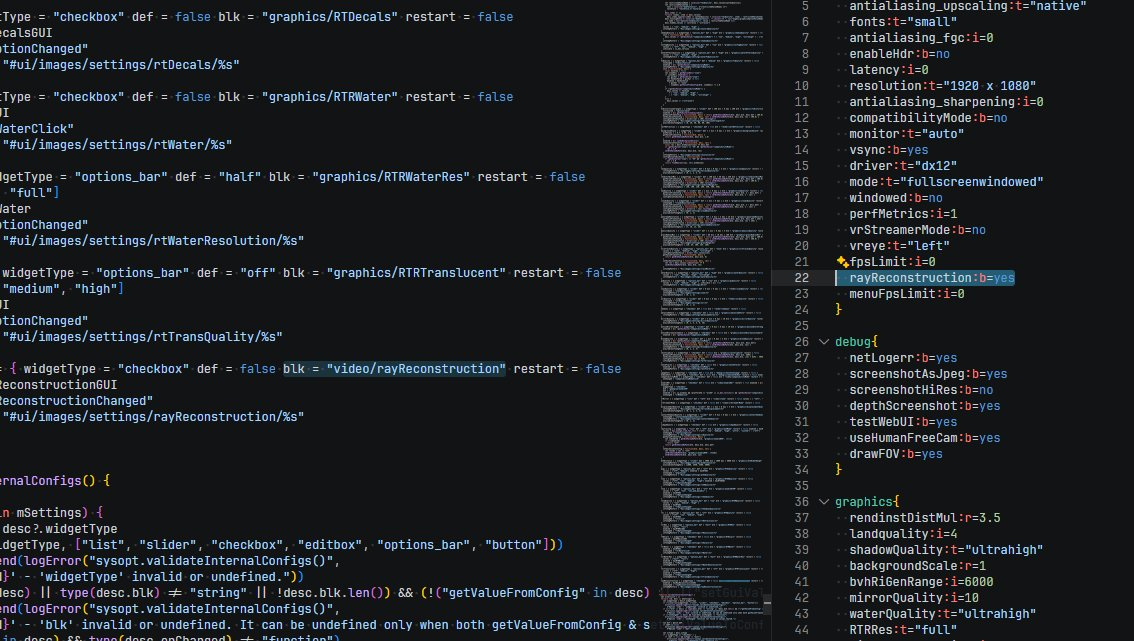Viewport: 1134px width, 641px height.
Task: Click line number 36 in gutter
Action: [x=801, y=501]
